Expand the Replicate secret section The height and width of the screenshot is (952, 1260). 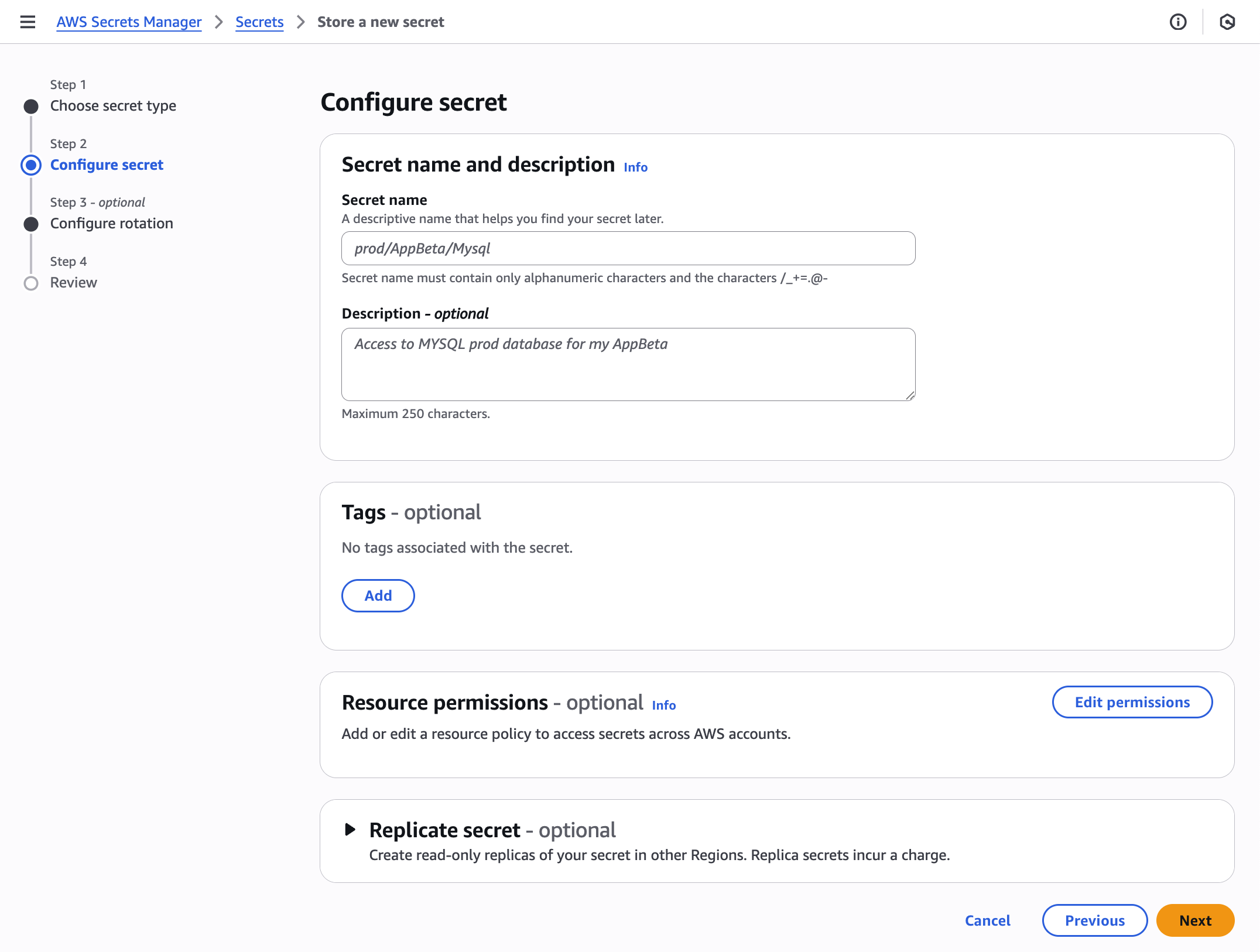[351, 830]
